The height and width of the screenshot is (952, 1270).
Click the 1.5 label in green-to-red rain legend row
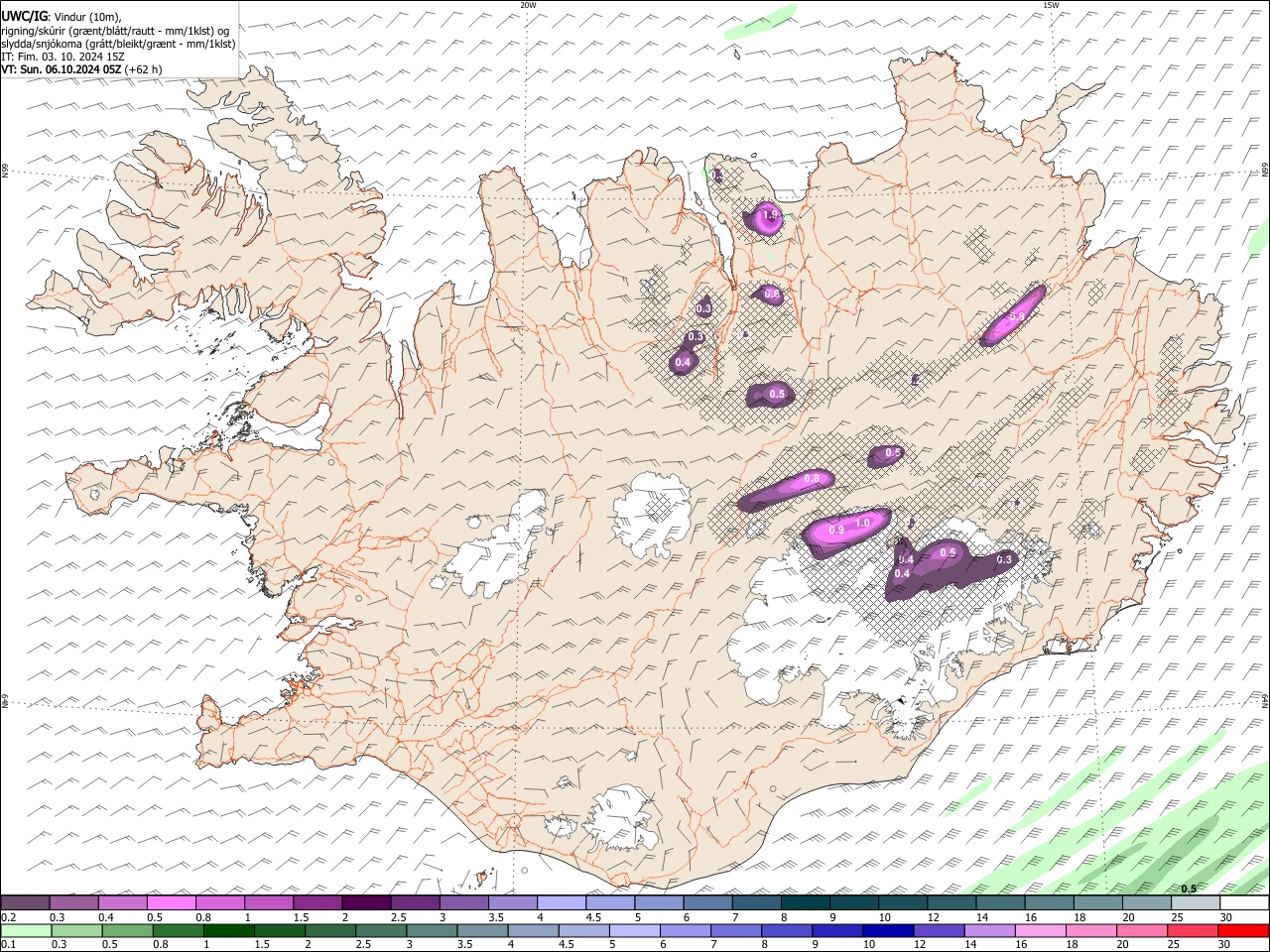pos(262,945)
